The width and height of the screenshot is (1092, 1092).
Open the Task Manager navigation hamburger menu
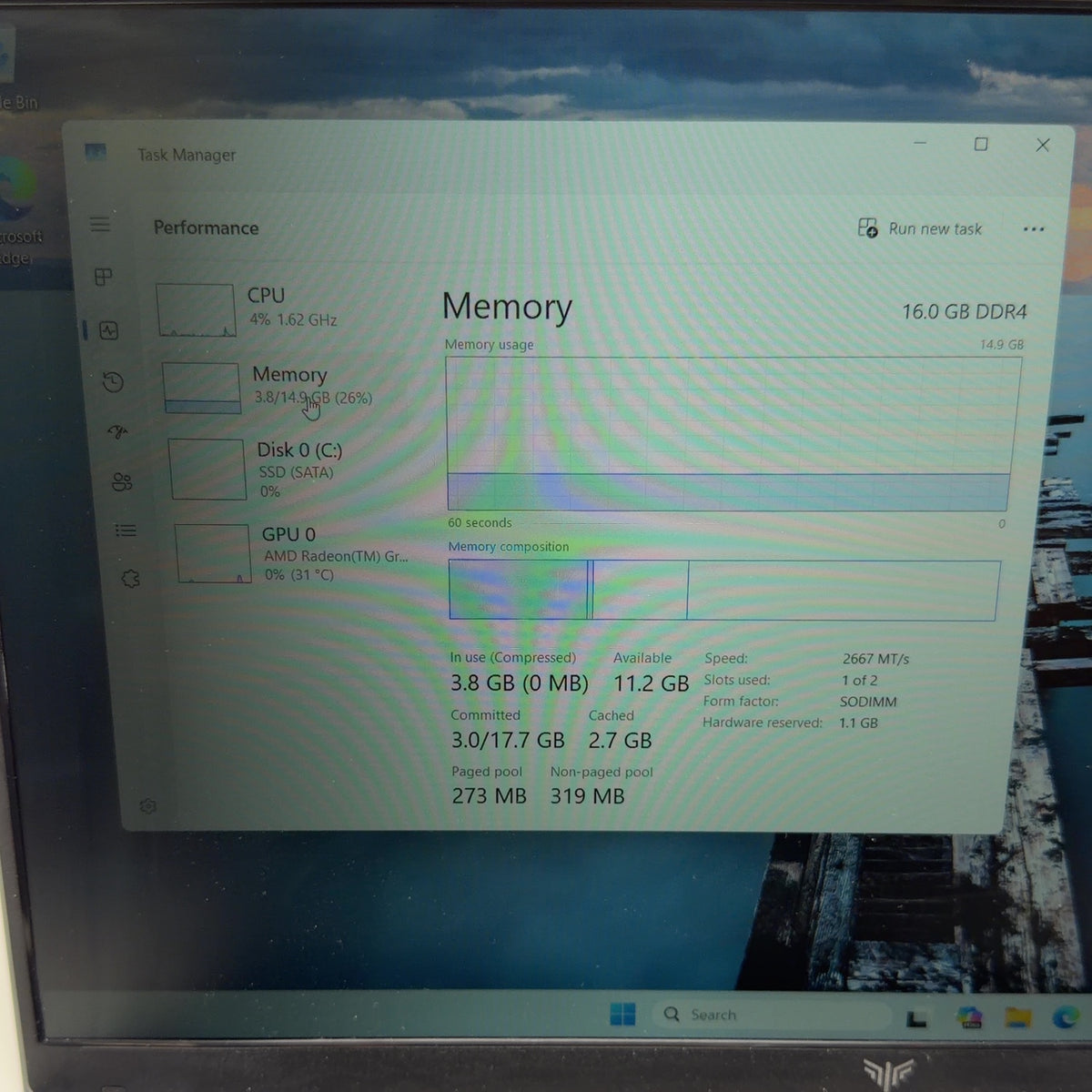click(x=100, y=224)
